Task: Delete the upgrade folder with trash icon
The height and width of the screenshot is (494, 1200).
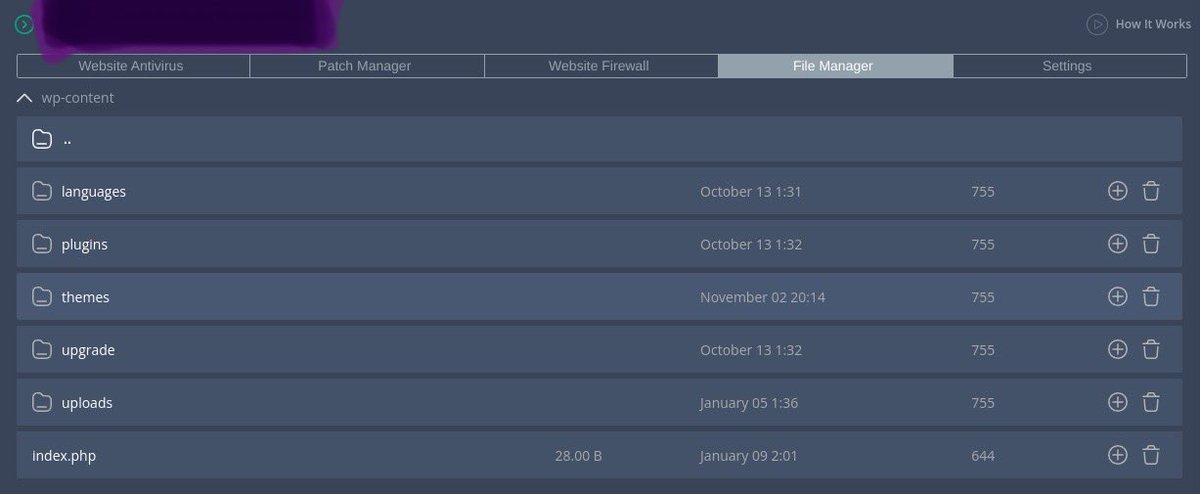Action: click(1151, 350)
